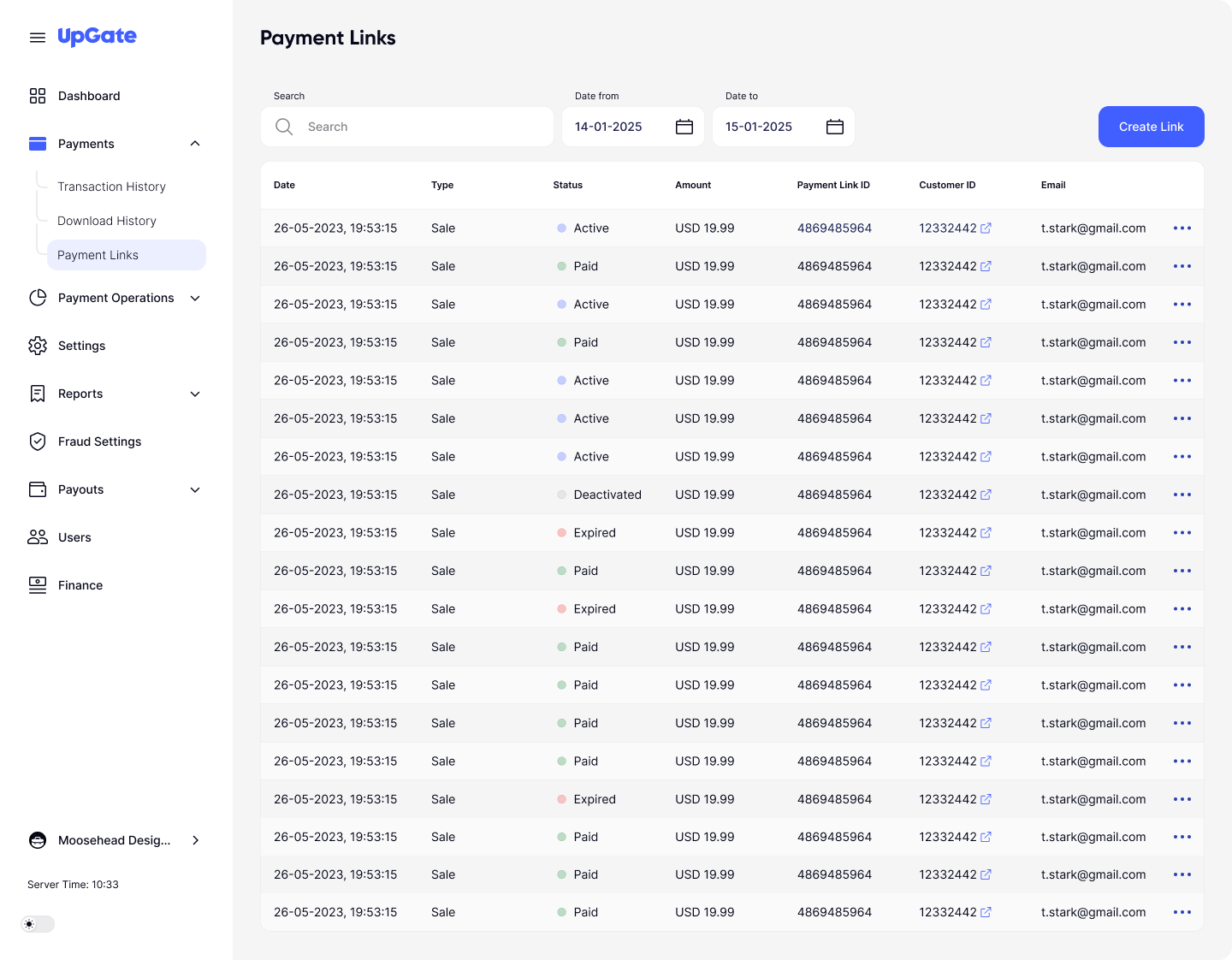
Task: Expand the Reports submenu chevron
Action: (195, 394)
